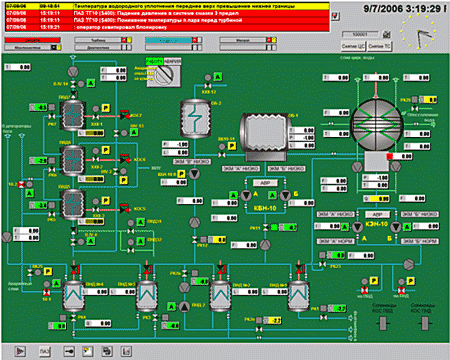This screenshot has height=360, width=450.
Task: Click the yellow alarm row in event list
Action: point(167,6)
